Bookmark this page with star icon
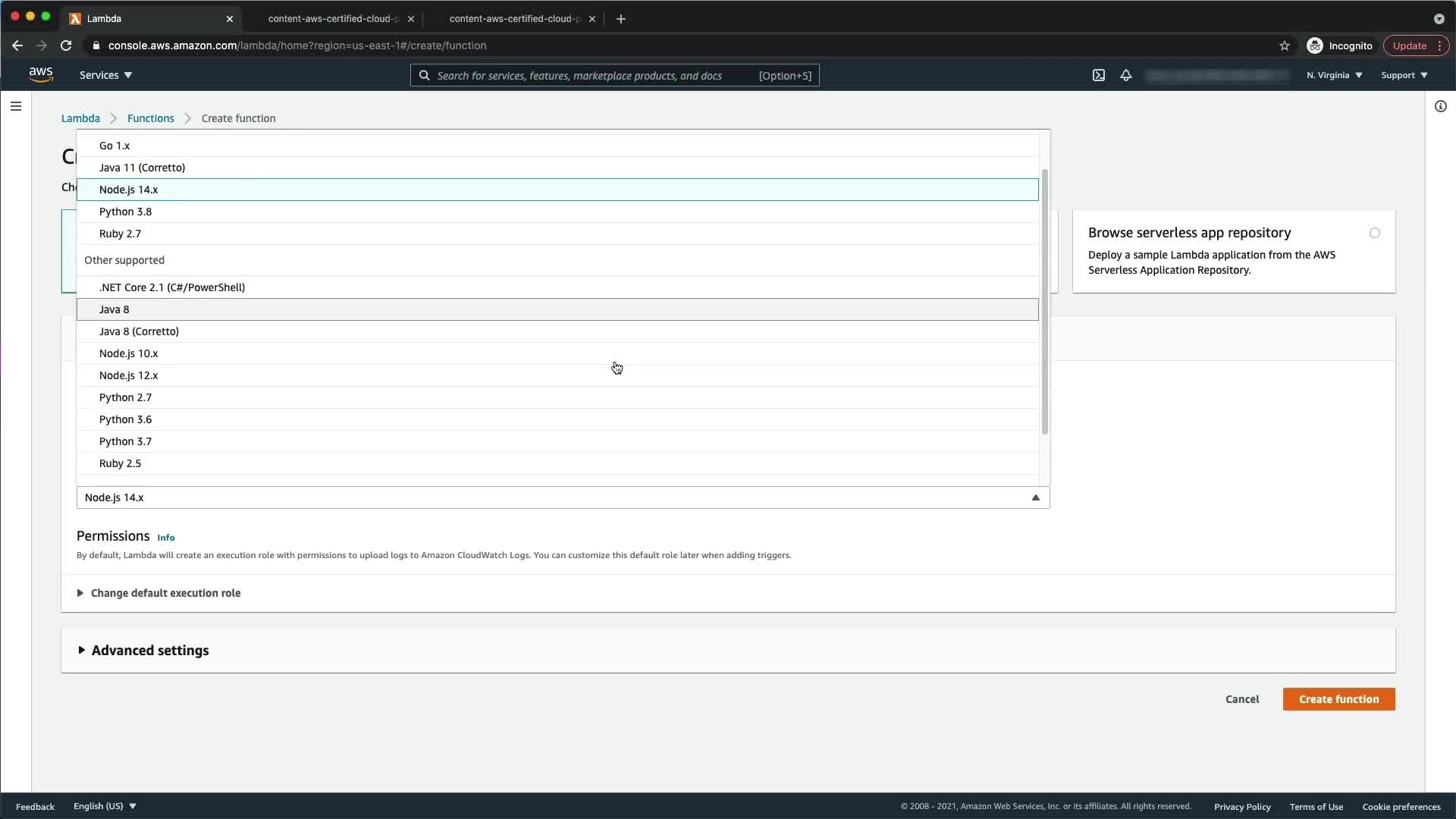 pyautogui.click(x=1284, y=45)
